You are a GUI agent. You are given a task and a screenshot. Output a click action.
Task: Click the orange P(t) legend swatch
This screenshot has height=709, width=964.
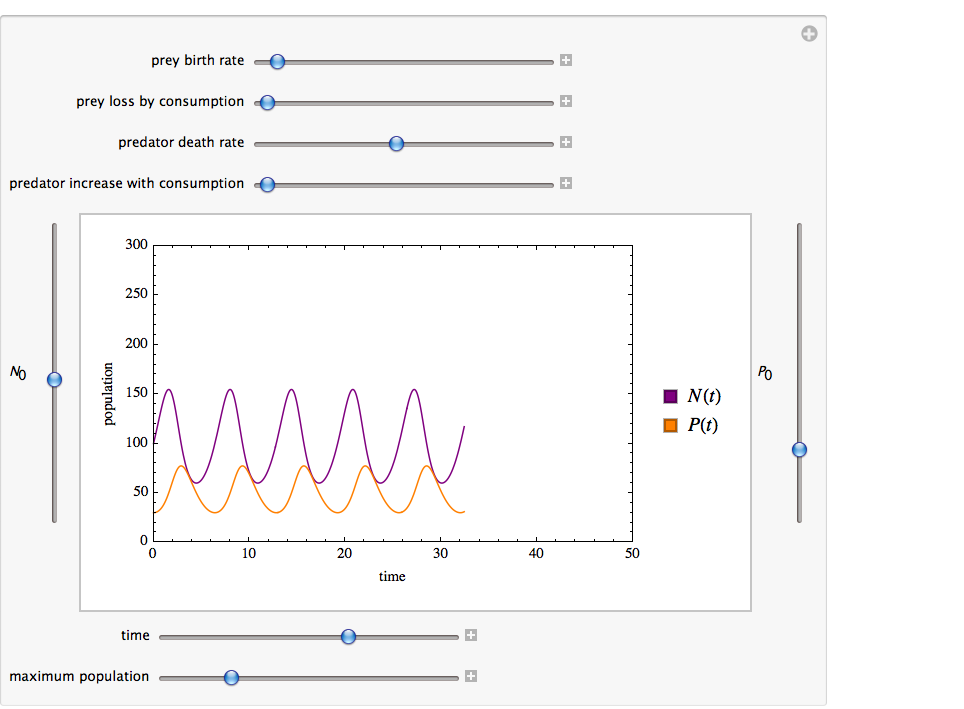671,426
